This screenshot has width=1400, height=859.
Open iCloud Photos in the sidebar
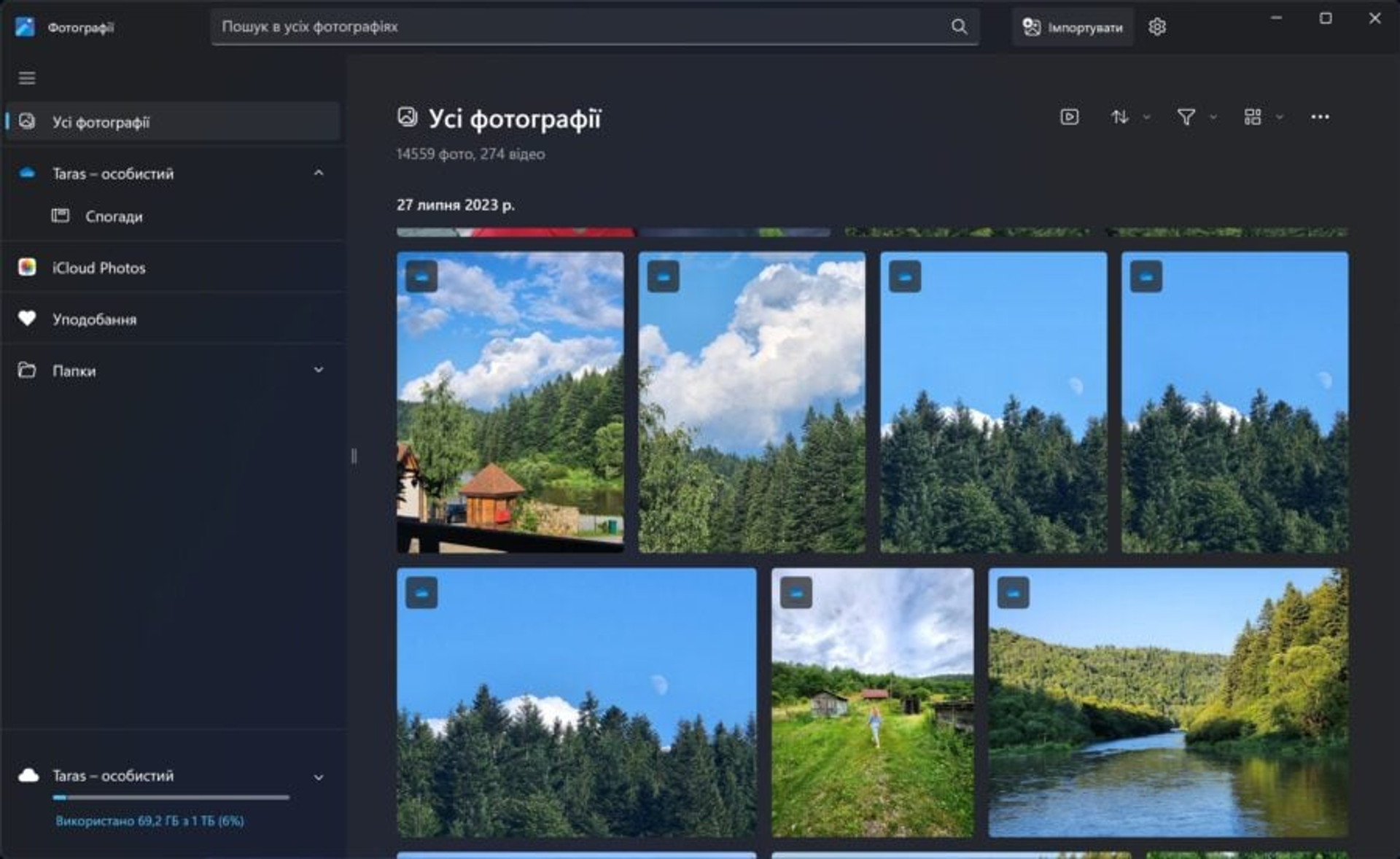173,268
